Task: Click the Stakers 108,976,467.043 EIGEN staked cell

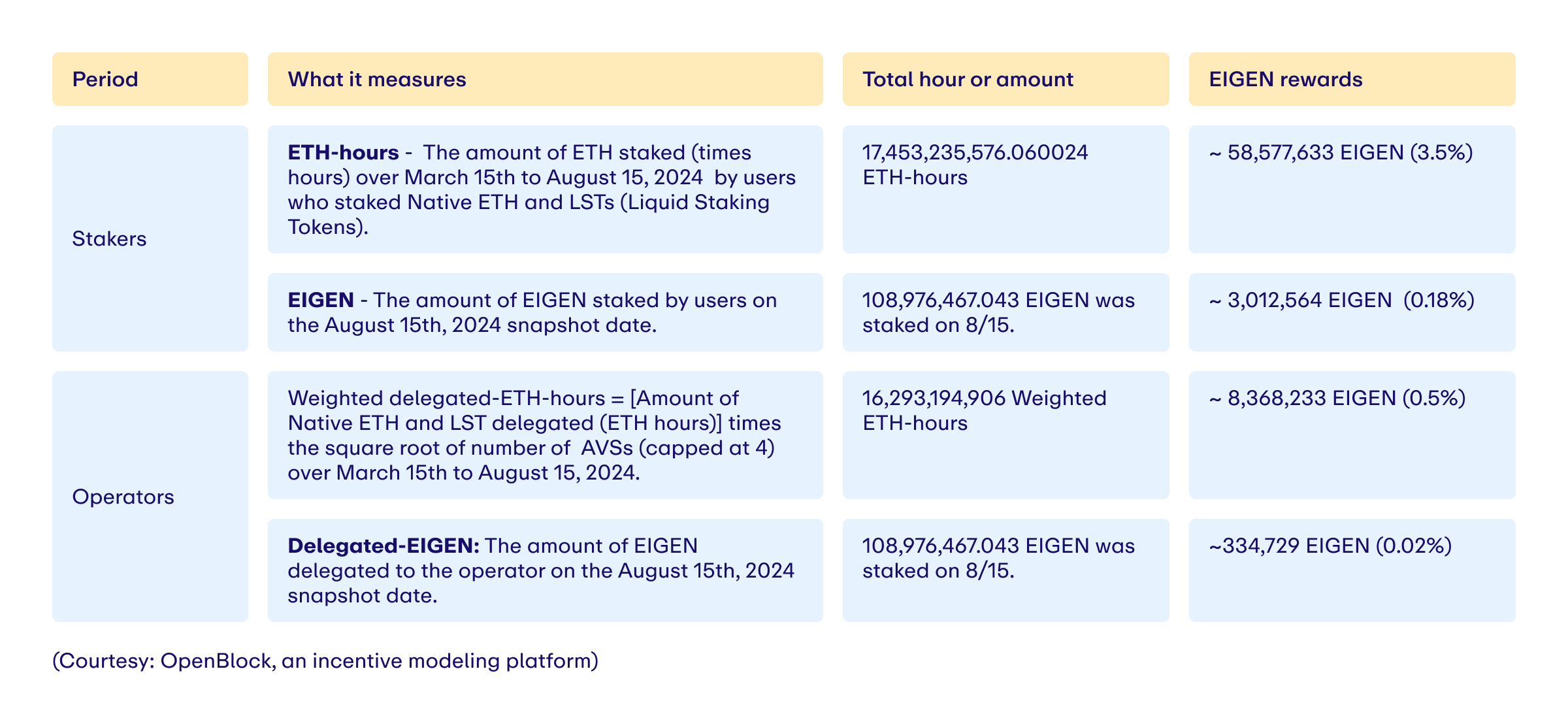Action: (1006, 312)
